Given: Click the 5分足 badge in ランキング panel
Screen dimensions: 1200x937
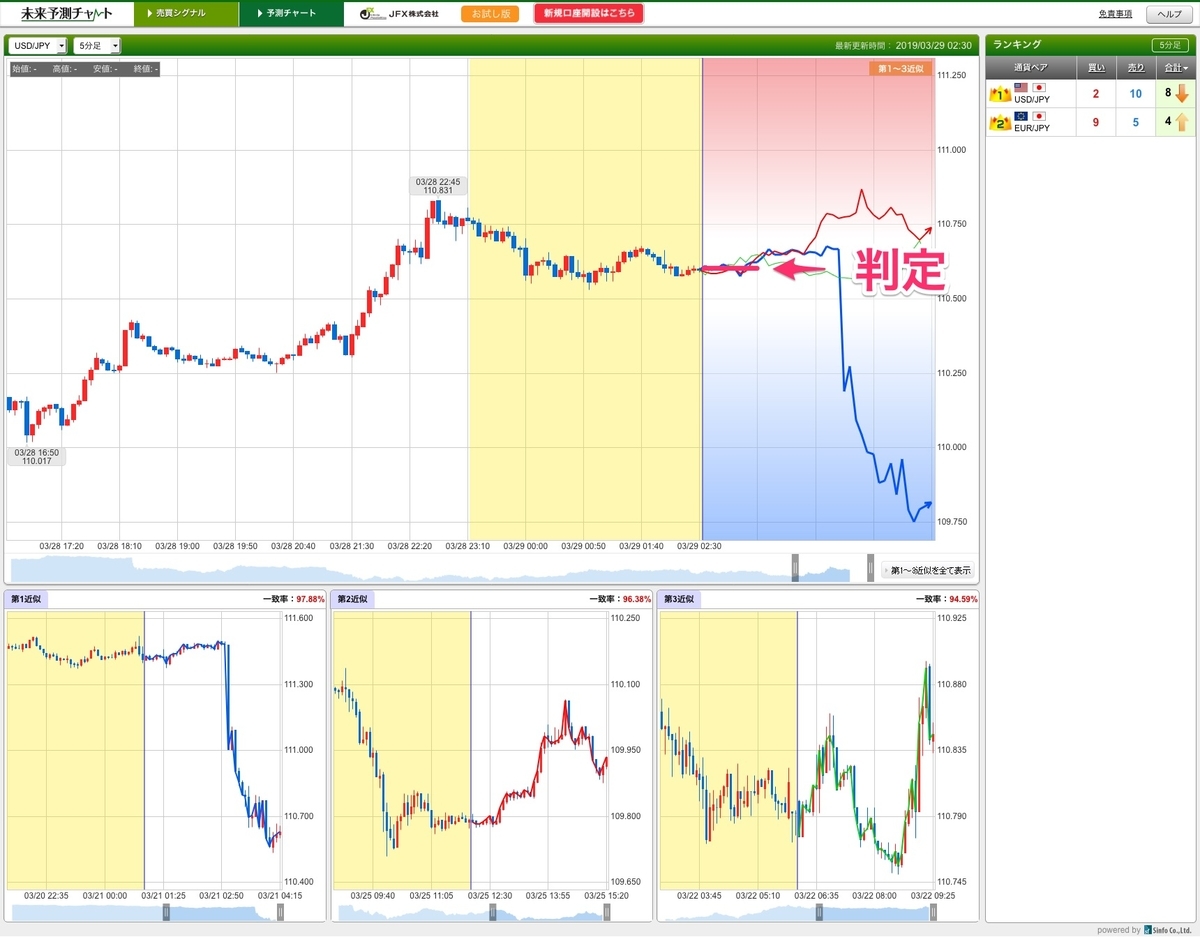Looking at the screenshot, I should [x=1169, y=45].
